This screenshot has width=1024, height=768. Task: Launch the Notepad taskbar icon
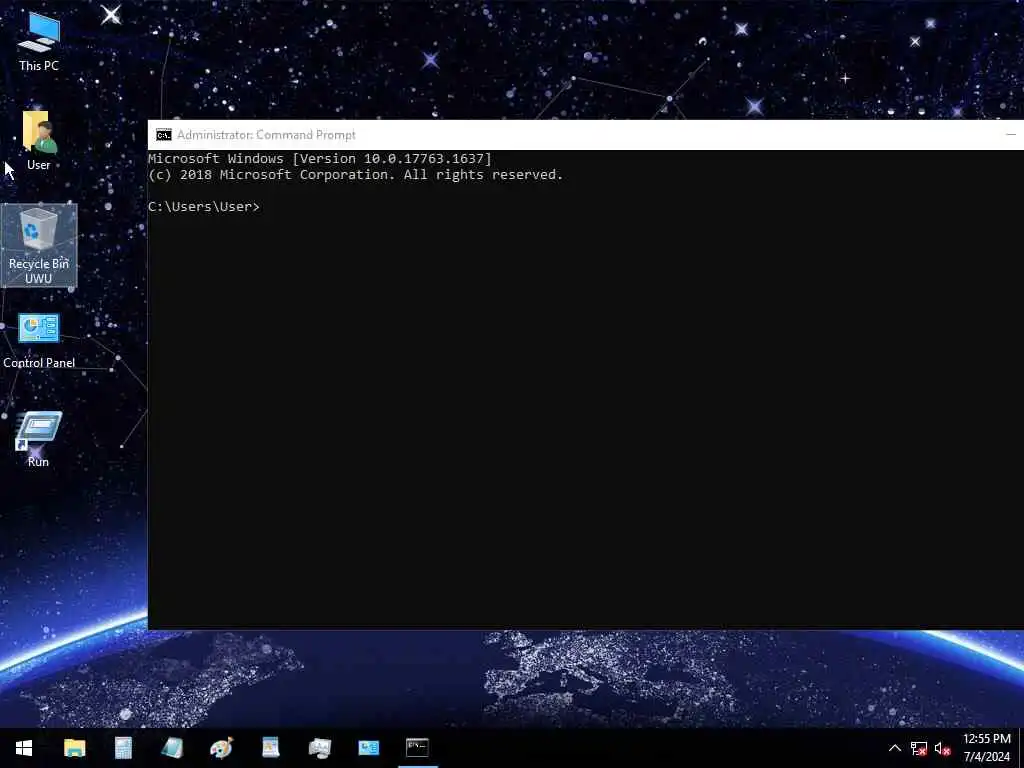(172, 748)
